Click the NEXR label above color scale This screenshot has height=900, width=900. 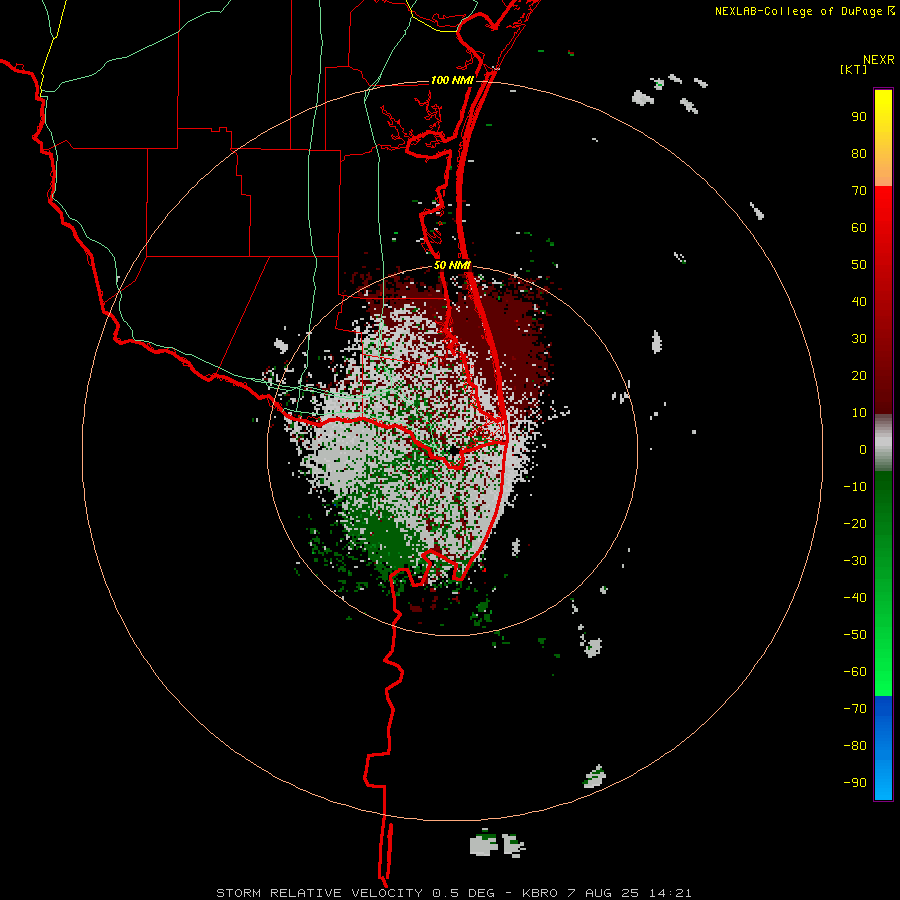tap(878, 60)
